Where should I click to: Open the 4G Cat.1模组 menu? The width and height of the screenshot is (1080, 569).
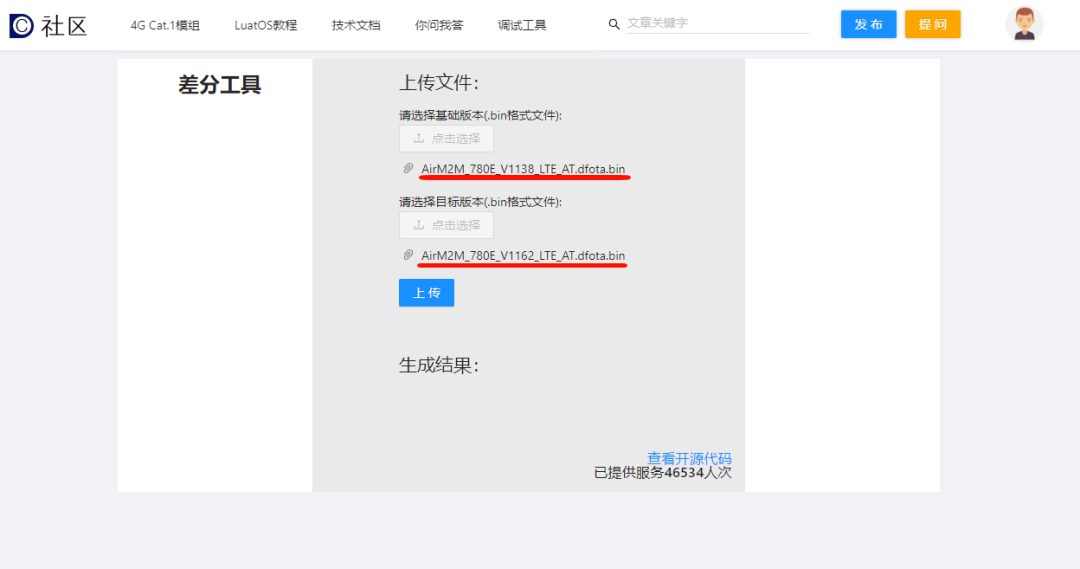click(165, 25)
